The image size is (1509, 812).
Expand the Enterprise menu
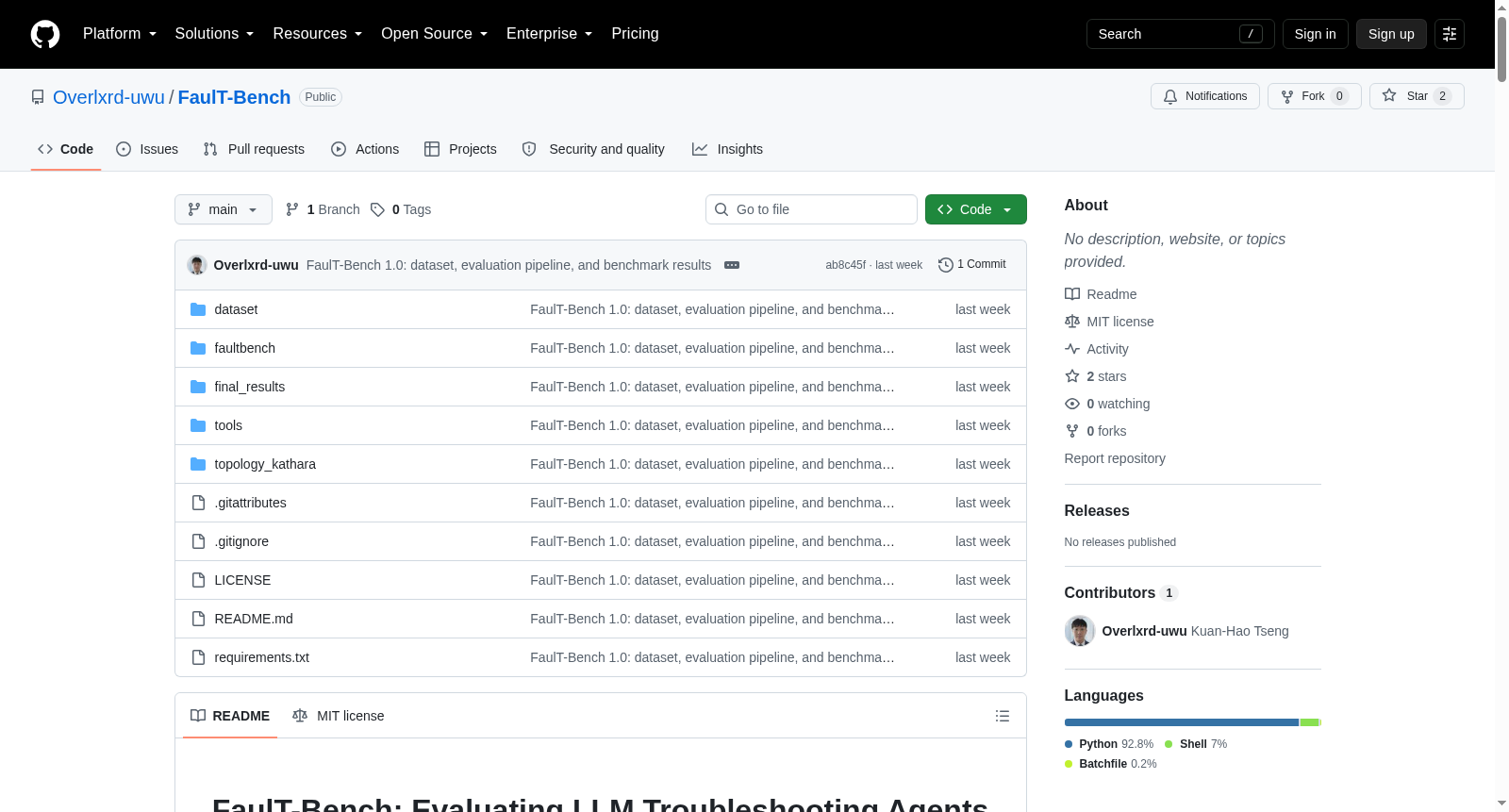[x=549, y=34]
